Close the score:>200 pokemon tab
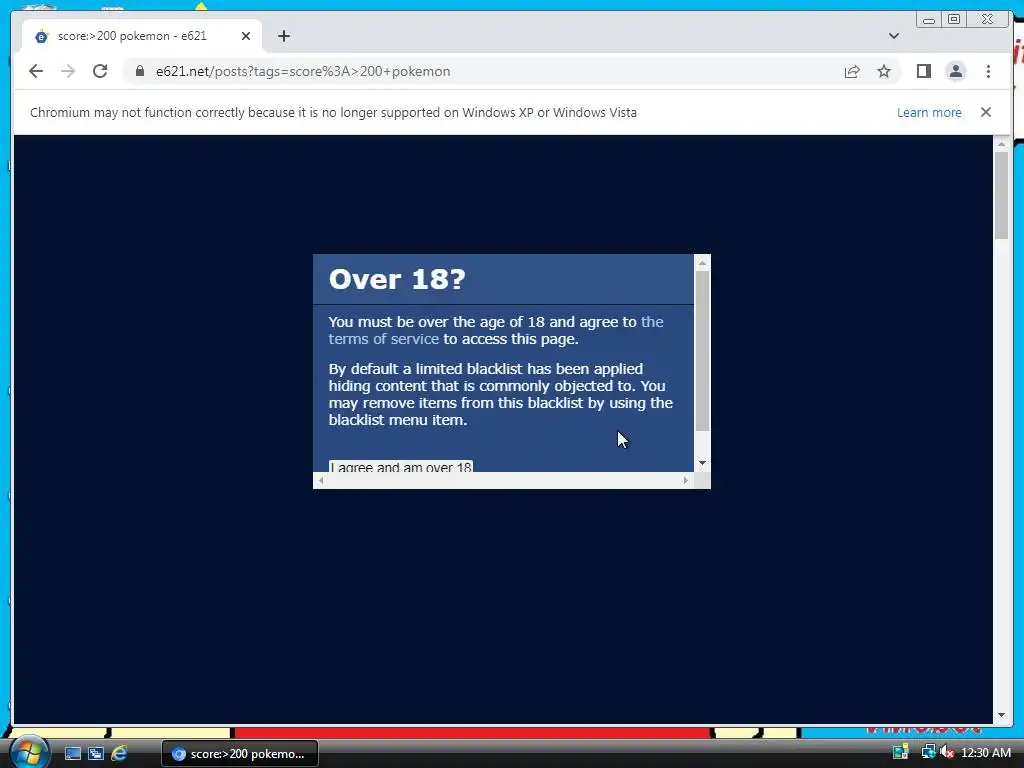1024x768 pixels. (246, 36)
